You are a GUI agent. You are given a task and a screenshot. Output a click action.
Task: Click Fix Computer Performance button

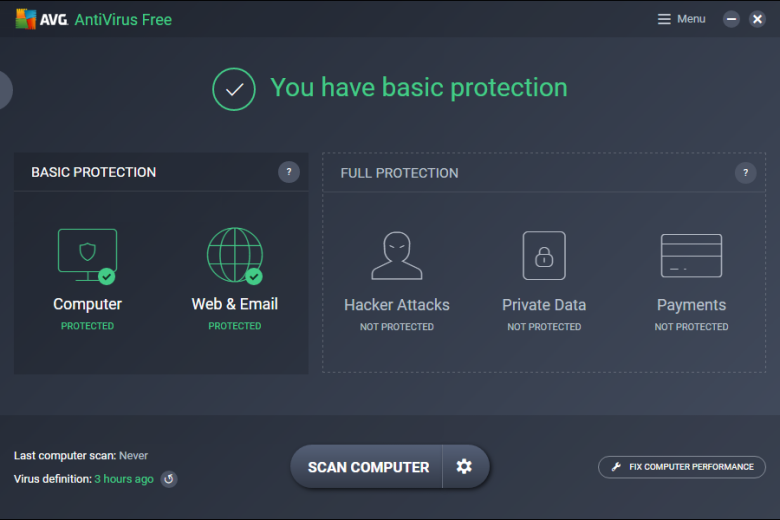point(682,467)
